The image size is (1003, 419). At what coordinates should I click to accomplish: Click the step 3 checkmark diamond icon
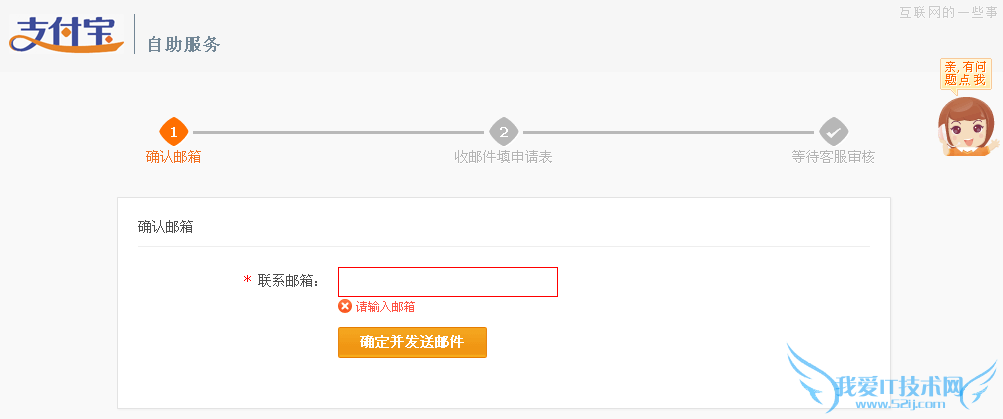[x=833, y=132]
